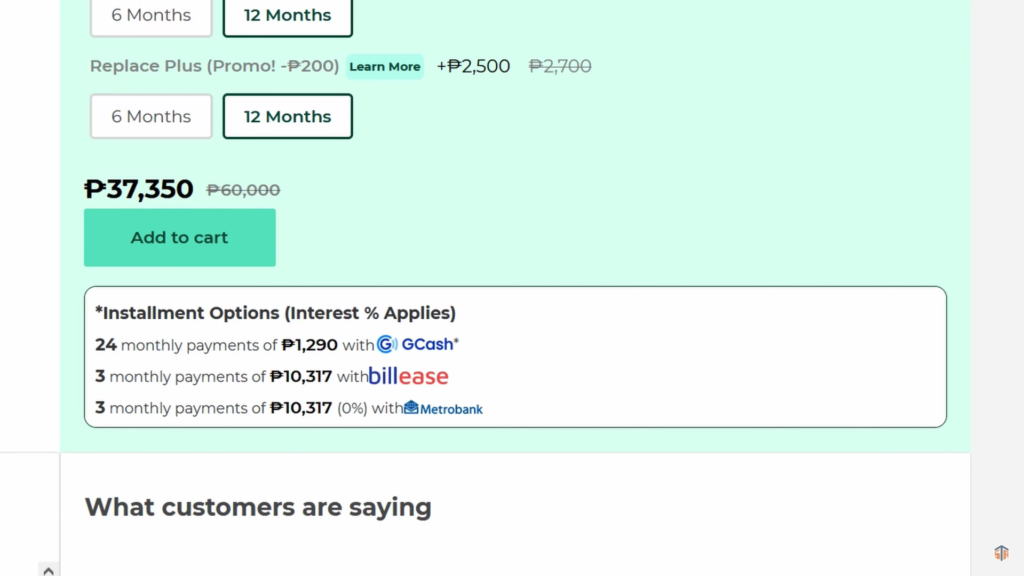
Task: Add the item to cart
Action: (x=180, y=238)
